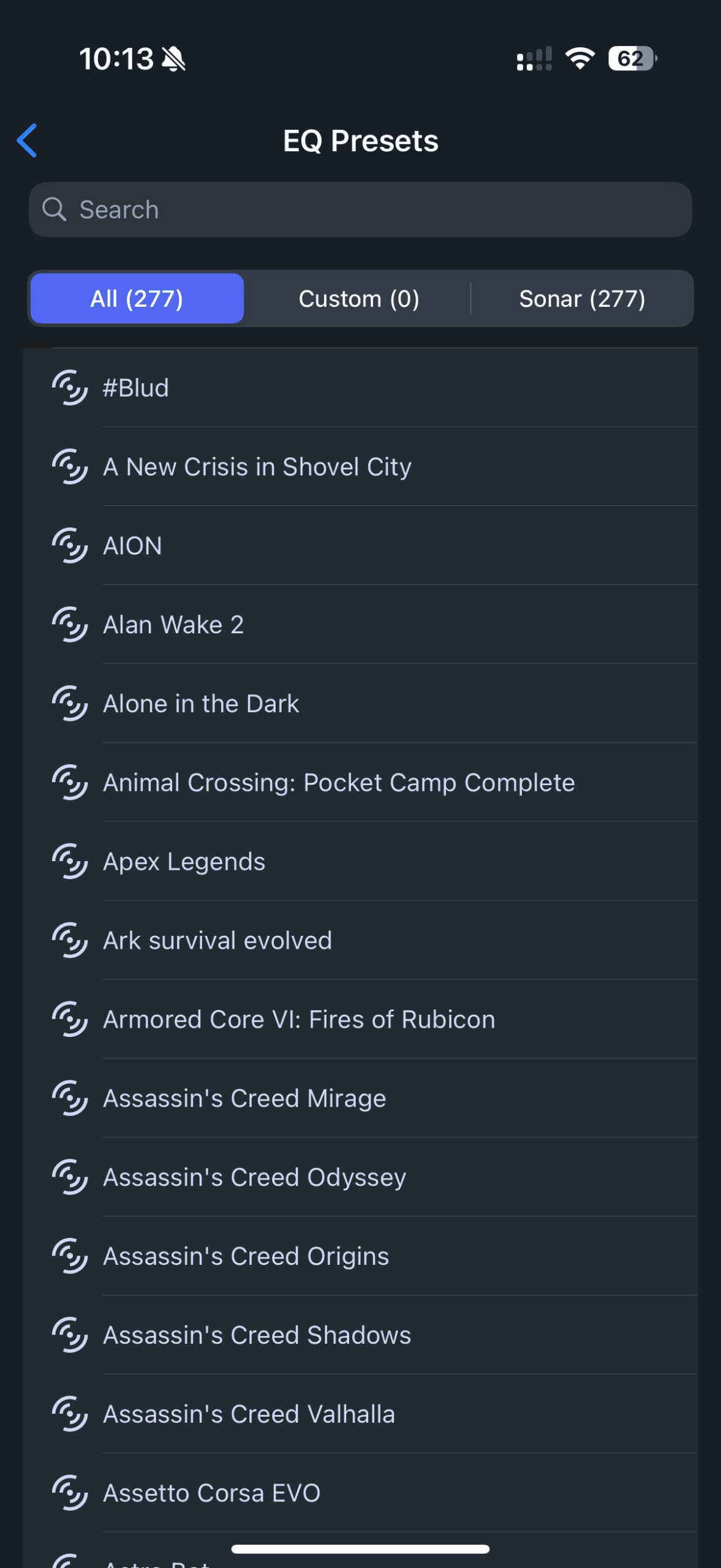Choose the Alone in the Dark preset
The width and height of the screenshot is (721, 1568).
pos(360,704)
